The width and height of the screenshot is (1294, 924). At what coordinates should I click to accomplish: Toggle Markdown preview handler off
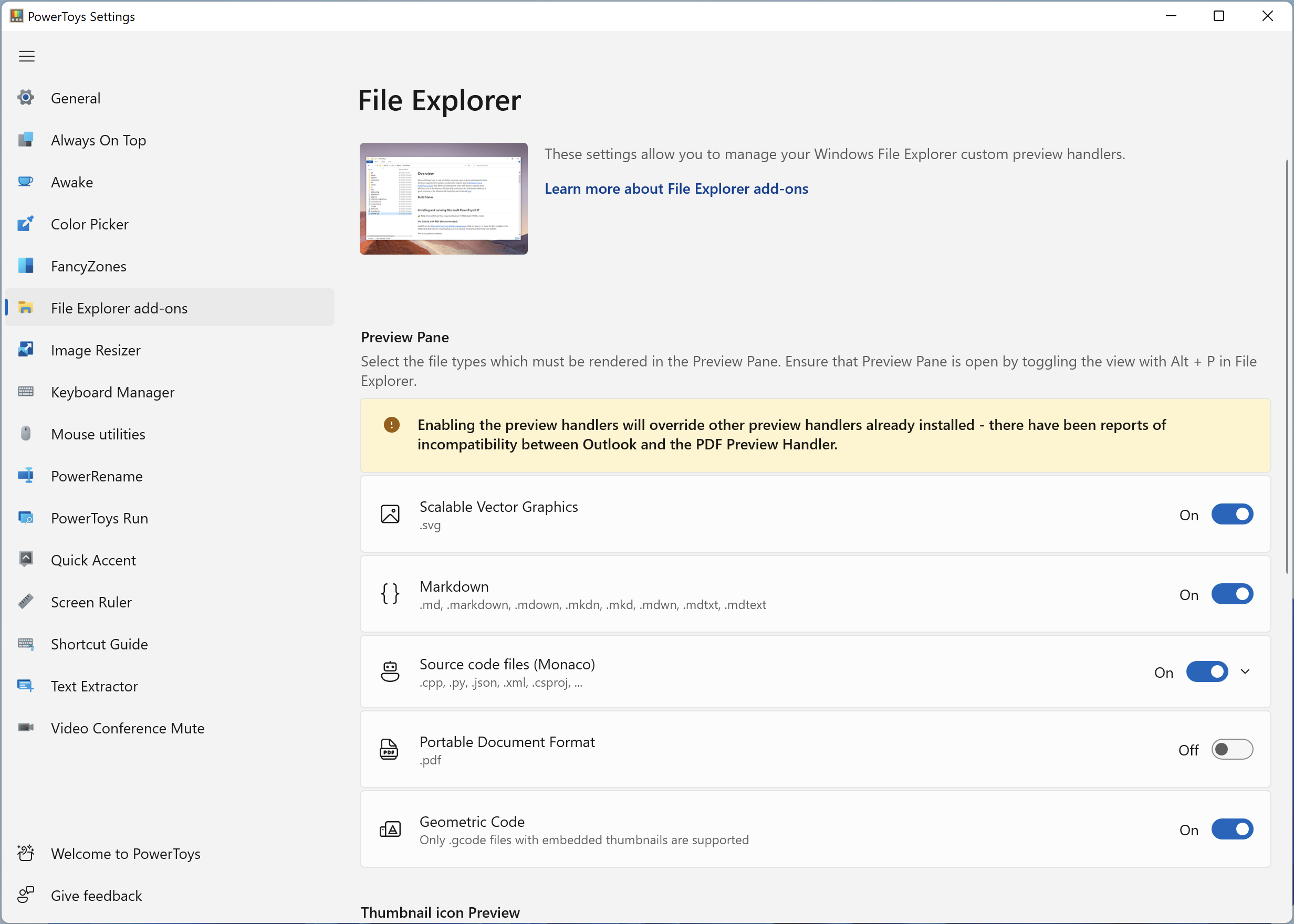click(x=1231, y=593)
